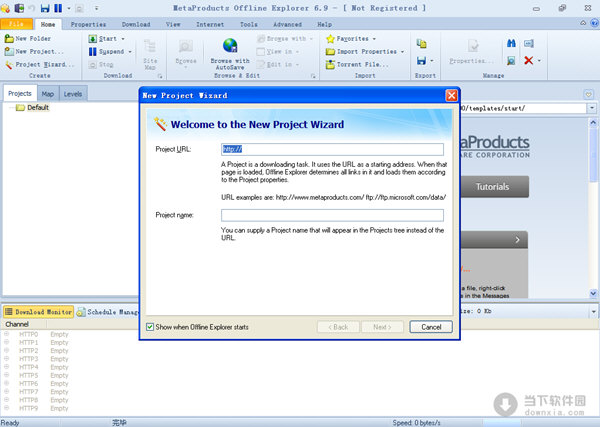
Task: Click the binoculars Find icon
Action: click(511, 43)
